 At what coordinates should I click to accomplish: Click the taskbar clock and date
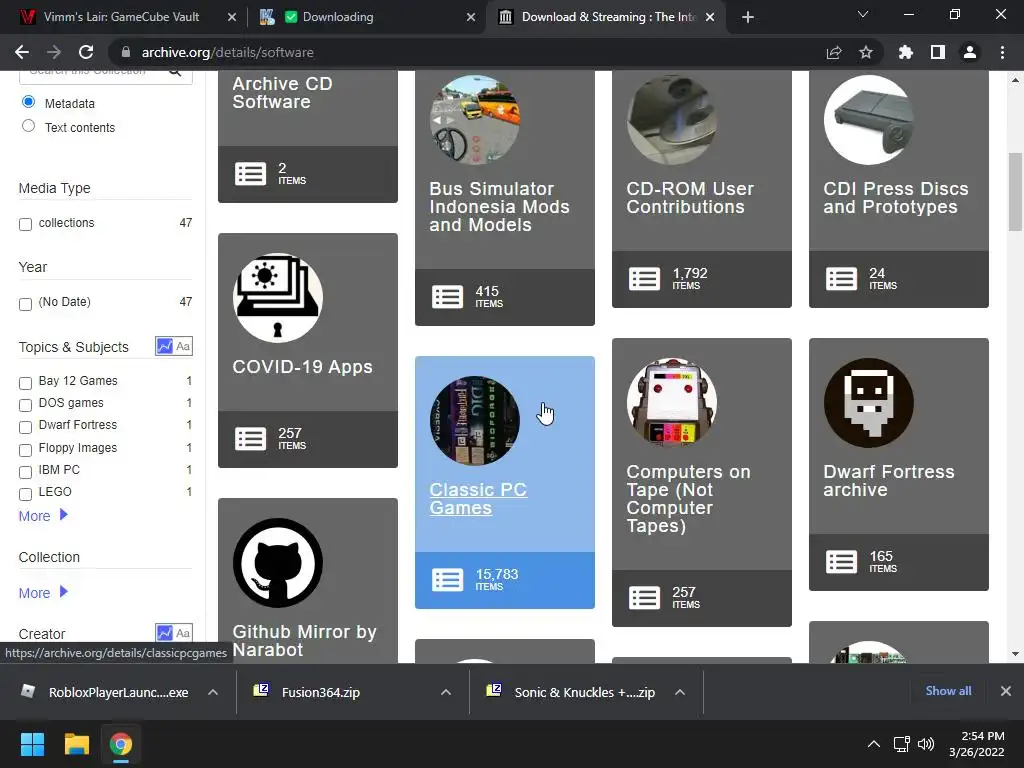(x=977, y=744)
